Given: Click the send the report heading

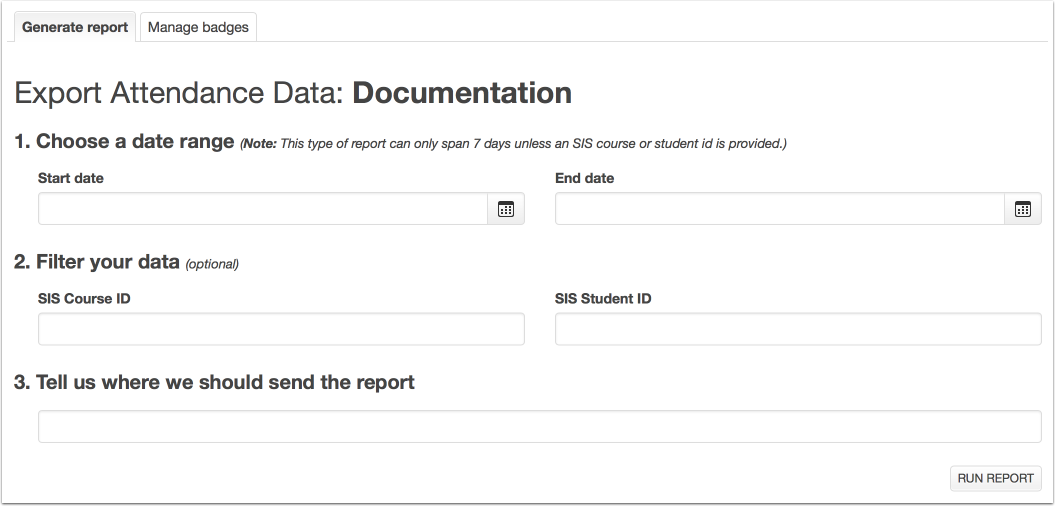Looking at the screenshot, I should (214, 382).
